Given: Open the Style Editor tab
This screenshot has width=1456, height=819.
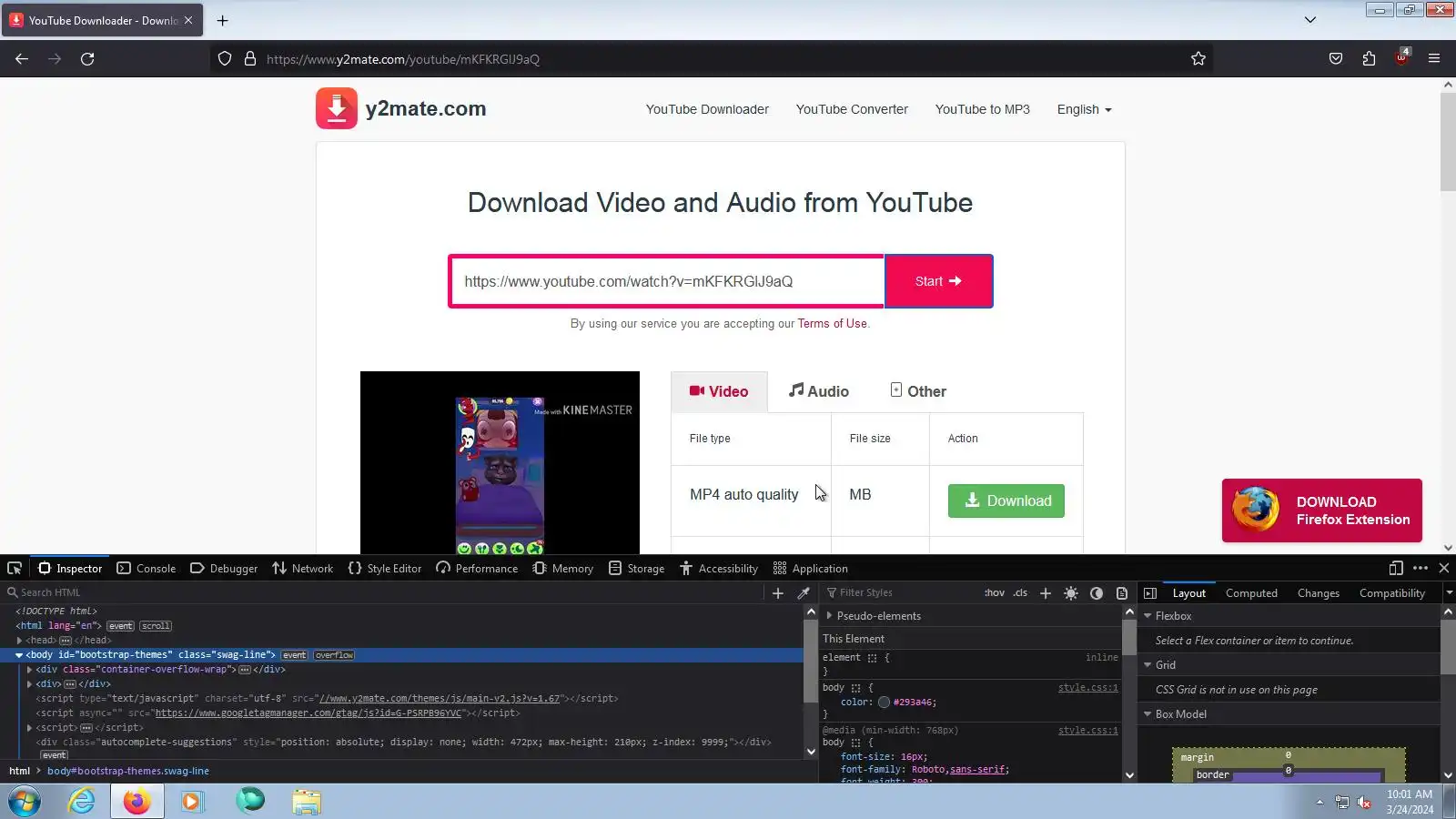Looking at the screenshot, I should pos(385,568).
